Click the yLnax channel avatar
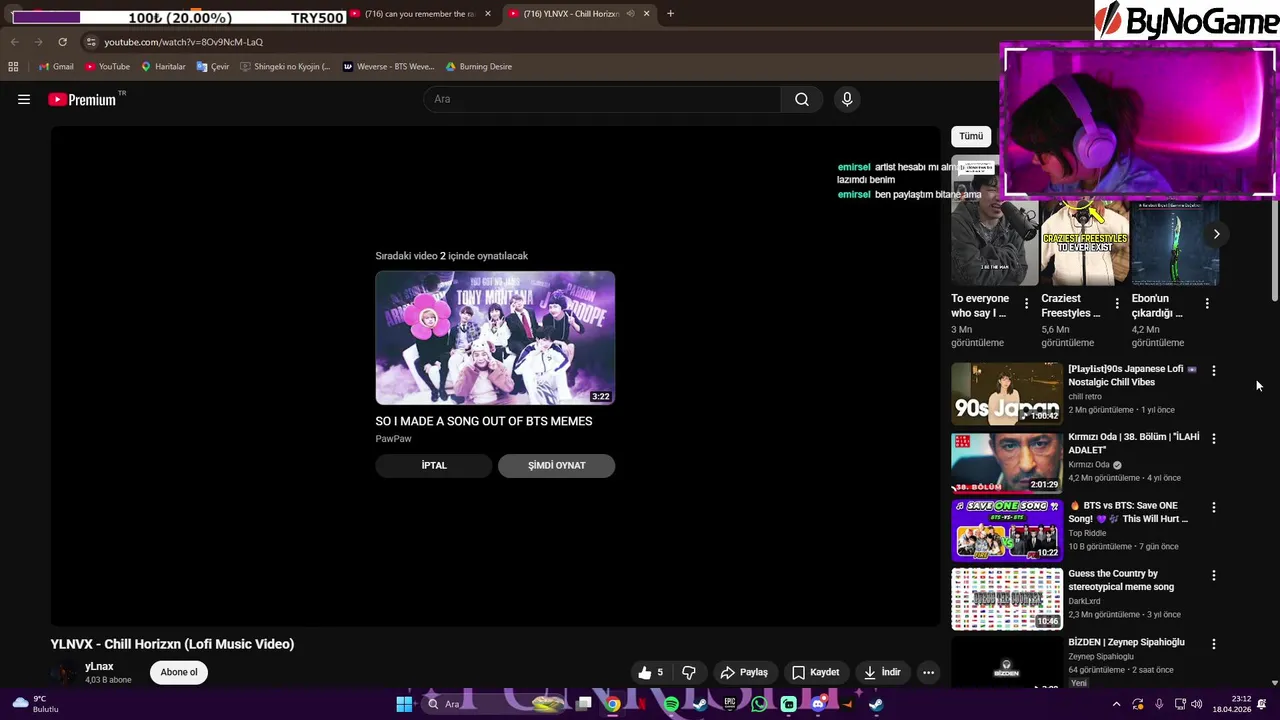 64,672
